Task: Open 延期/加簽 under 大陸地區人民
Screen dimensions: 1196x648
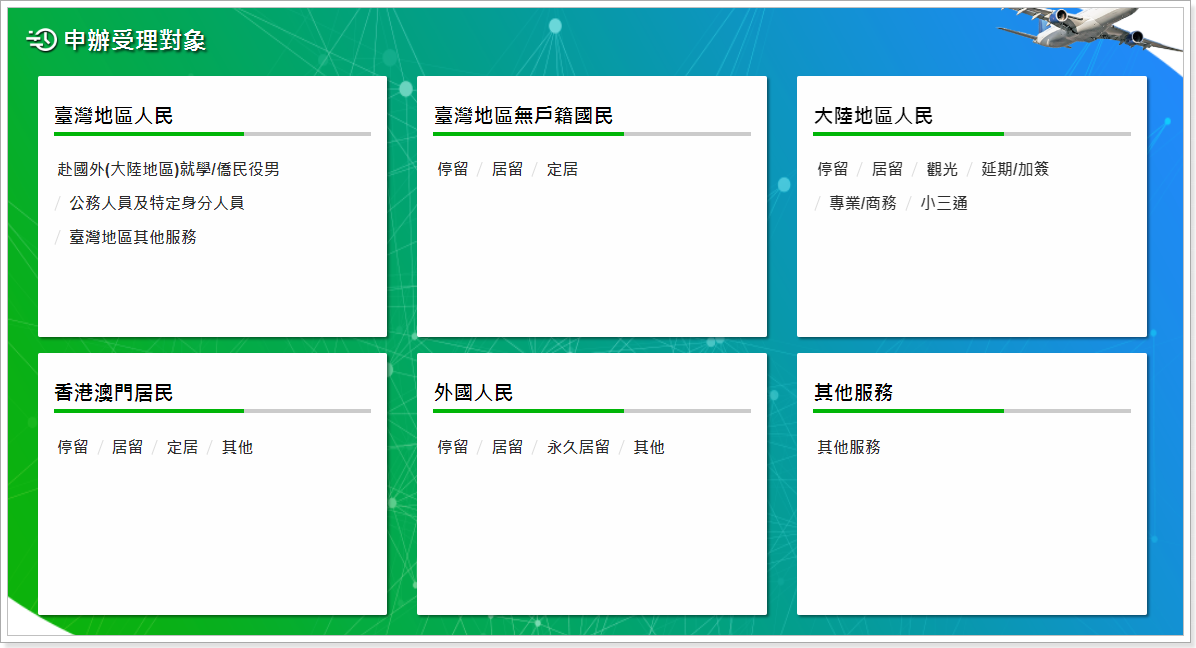Action: tap(1014, 170)
